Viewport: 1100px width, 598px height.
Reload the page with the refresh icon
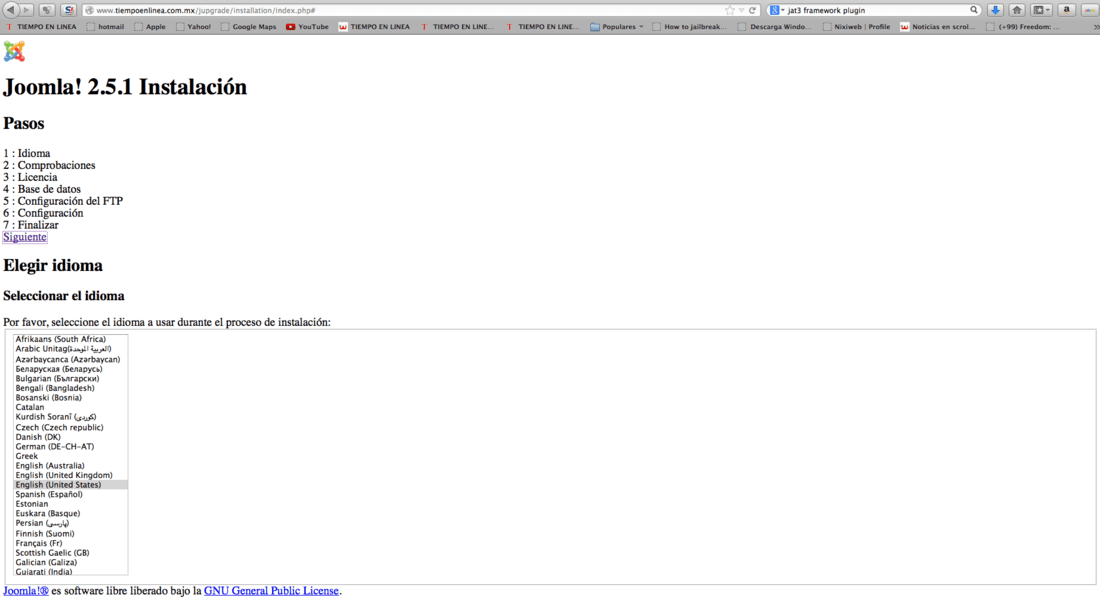752,10
